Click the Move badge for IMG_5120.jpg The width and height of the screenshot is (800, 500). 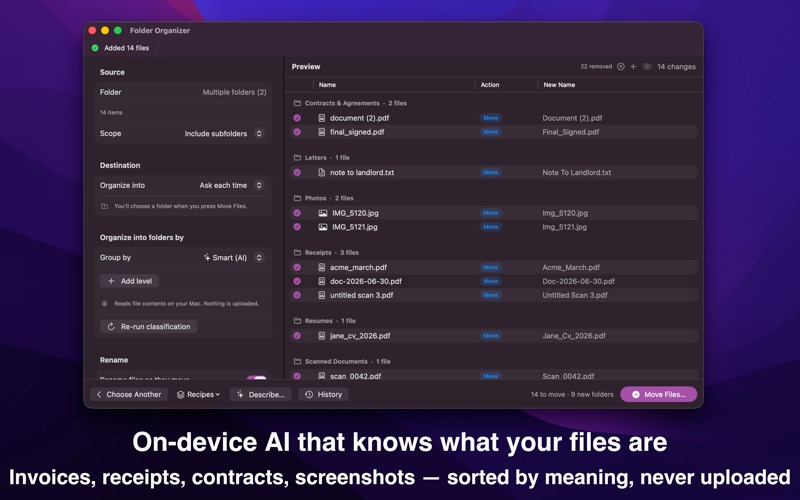[491, 213]
